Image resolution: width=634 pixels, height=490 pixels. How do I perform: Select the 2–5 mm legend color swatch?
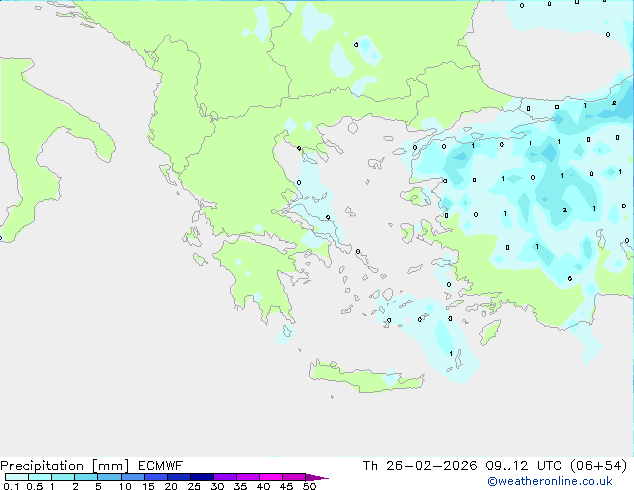pos(86,477)
